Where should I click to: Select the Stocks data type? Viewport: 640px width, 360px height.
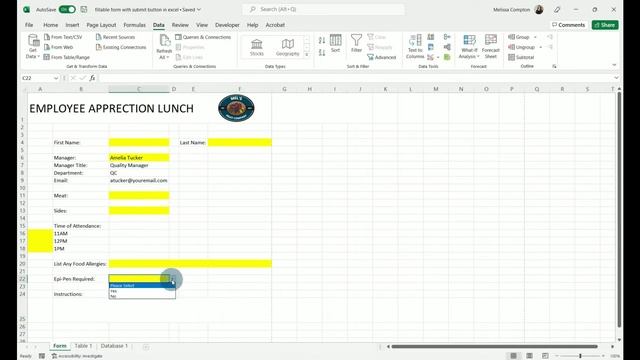(257, 47)
